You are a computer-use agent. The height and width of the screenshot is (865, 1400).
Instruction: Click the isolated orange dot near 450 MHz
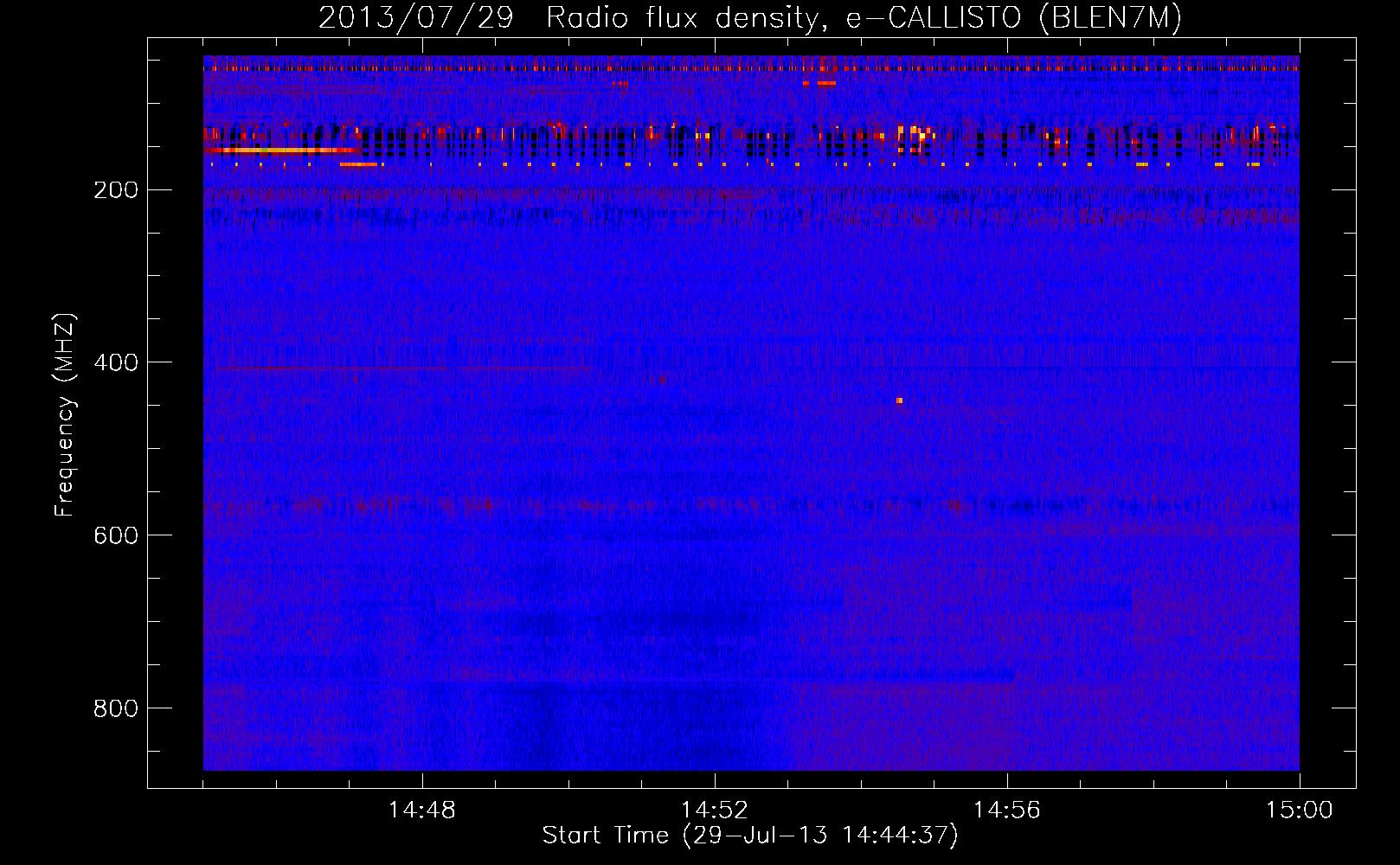click(900, 400)
